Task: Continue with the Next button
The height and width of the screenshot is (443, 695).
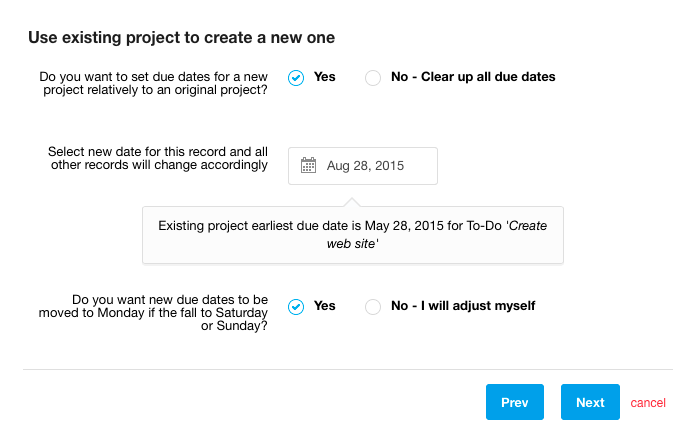Action: point(590,402)
